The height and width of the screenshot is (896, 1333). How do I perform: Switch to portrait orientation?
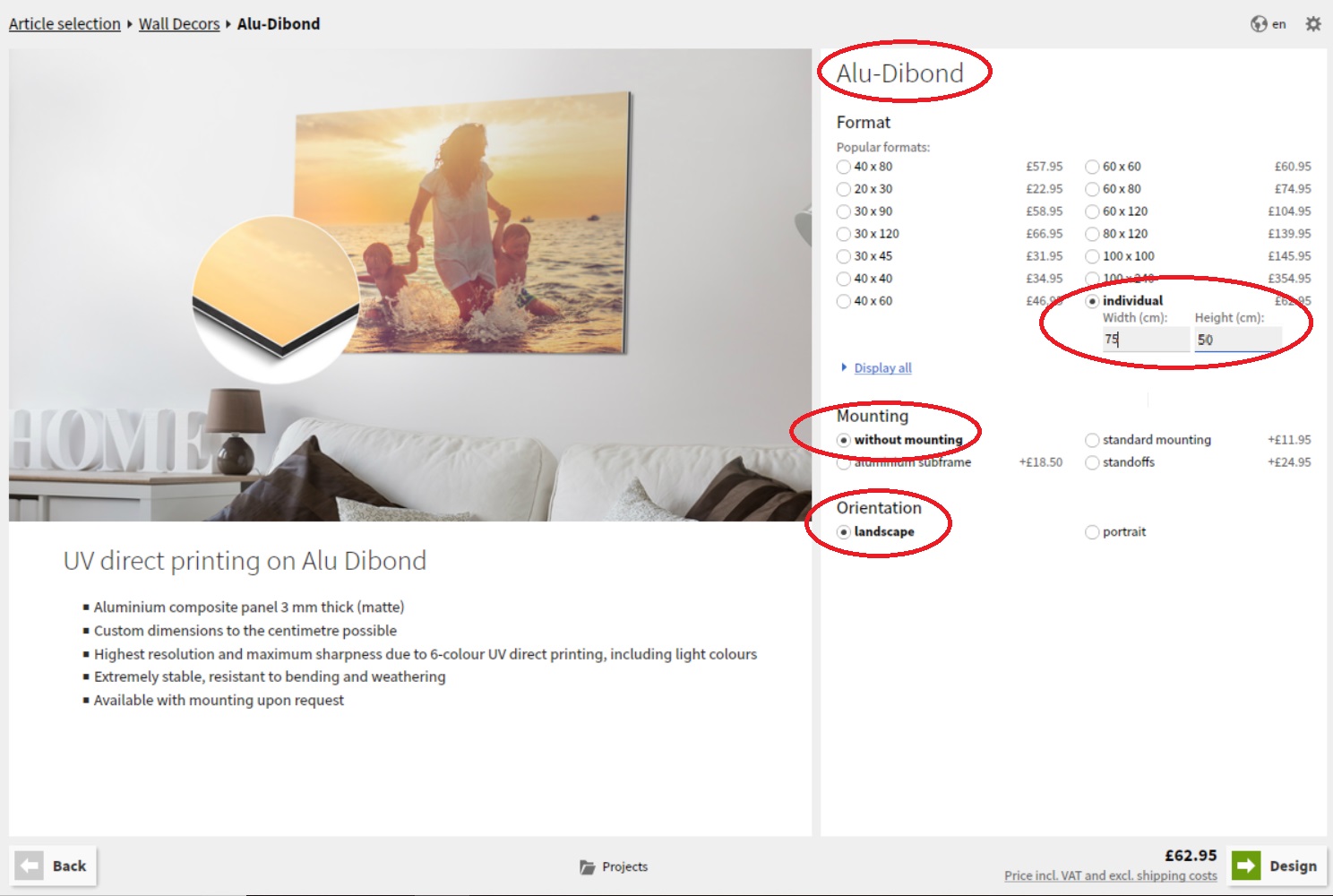(x=1092, y=532)
